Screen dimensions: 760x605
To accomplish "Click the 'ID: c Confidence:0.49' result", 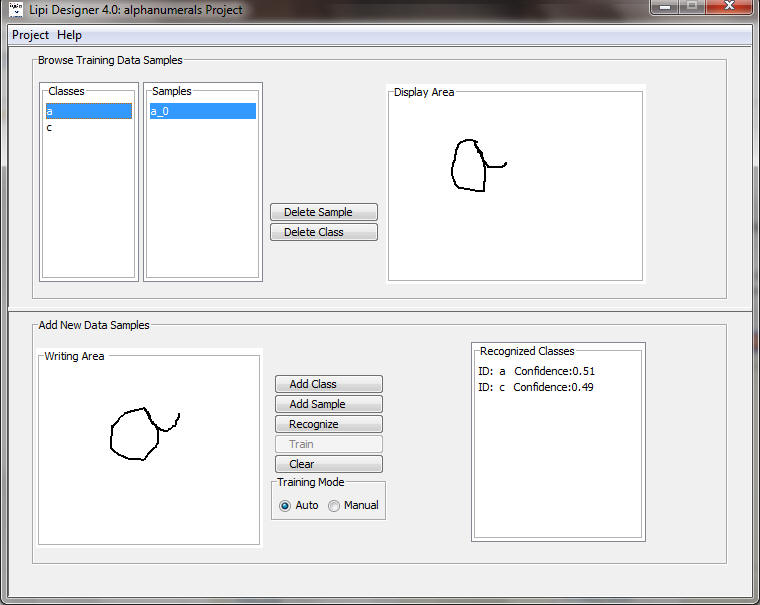I will click(538, 387).
